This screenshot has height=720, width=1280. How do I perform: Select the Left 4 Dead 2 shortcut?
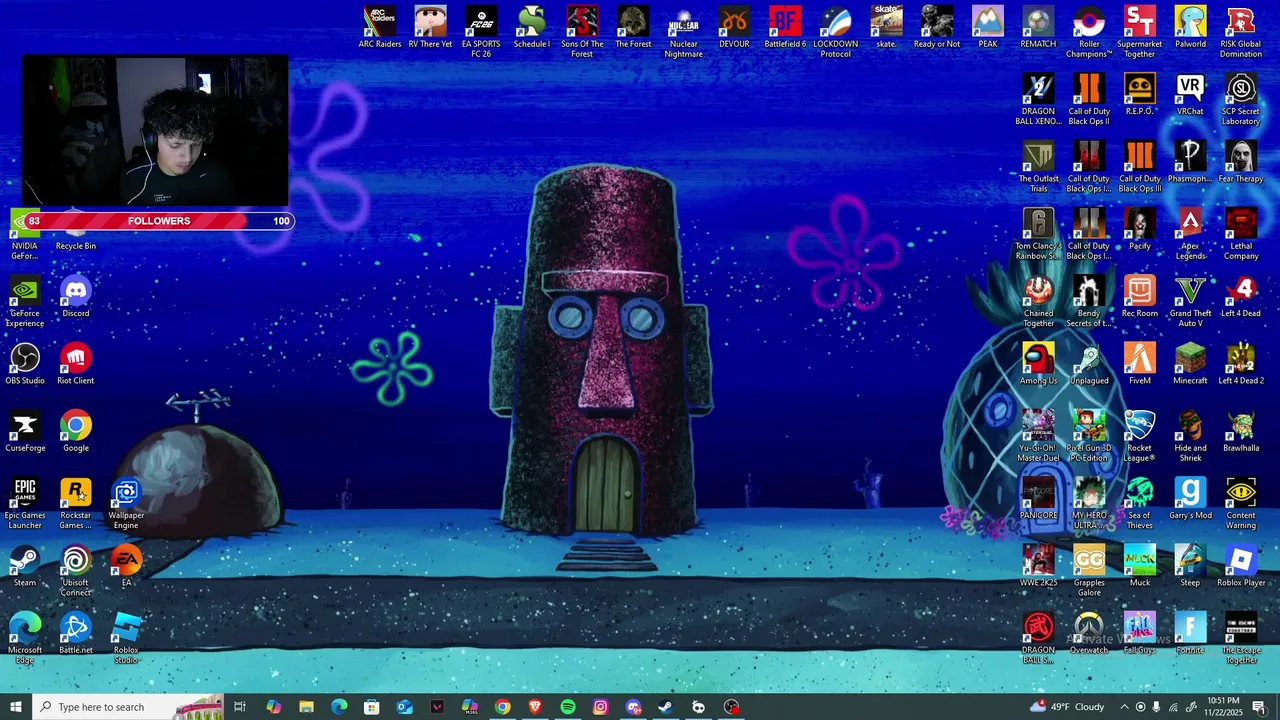tap(1241, 363)
